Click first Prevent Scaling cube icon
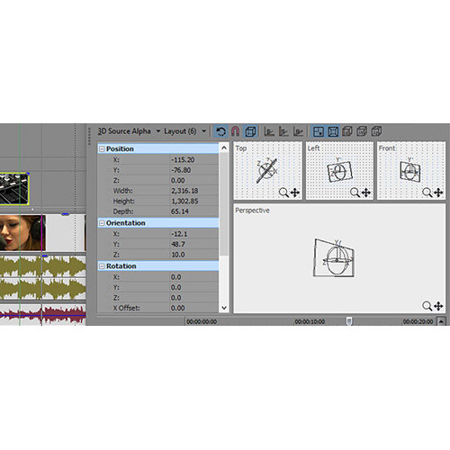Image resolution: width=450 pixels, height=450 pixels. (x=347, y=131)
